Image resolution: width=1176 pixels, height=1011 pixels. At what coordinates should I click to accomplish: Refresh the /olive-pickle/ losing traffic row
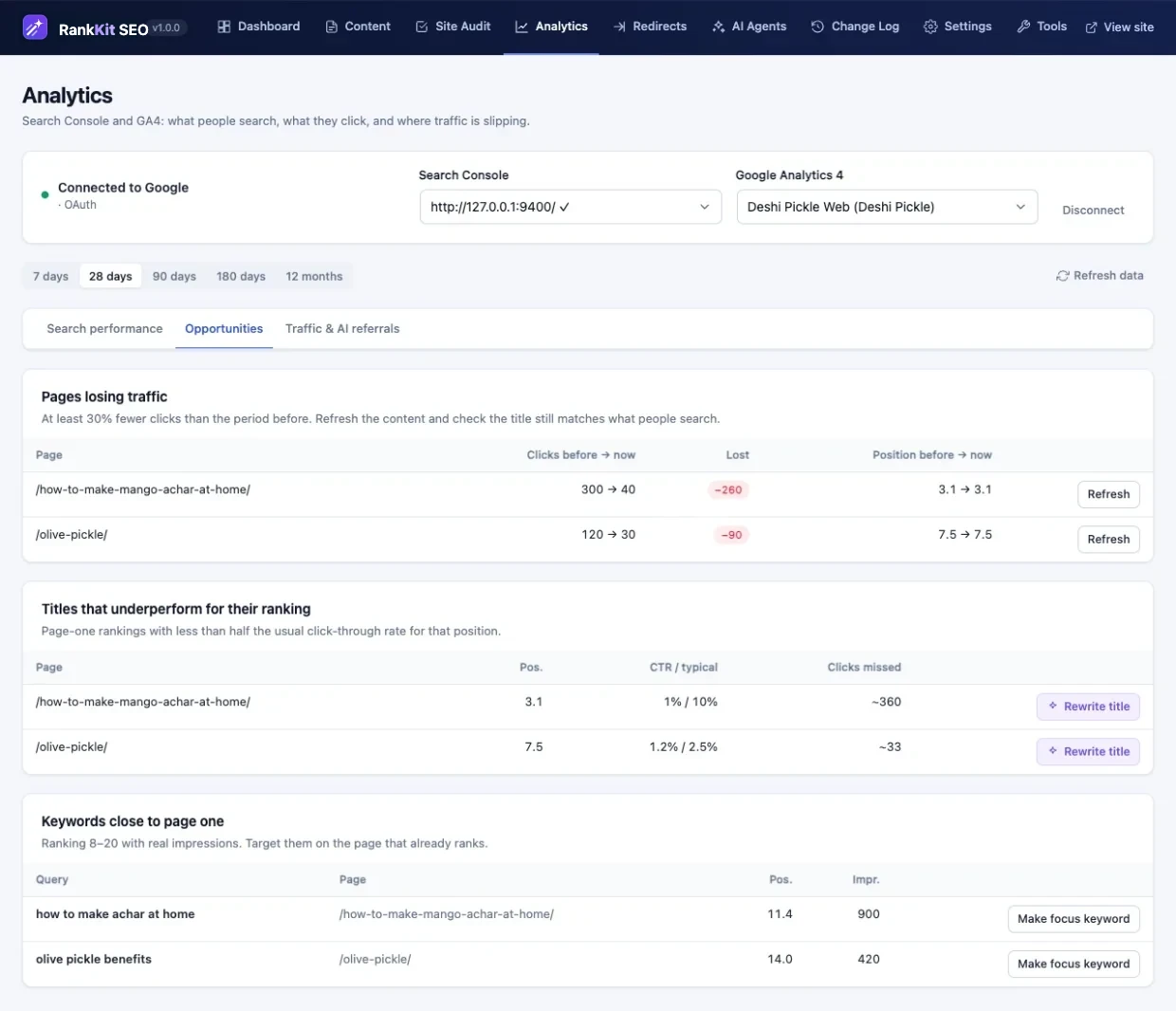pyautogui.click(x=1109, y=539)
